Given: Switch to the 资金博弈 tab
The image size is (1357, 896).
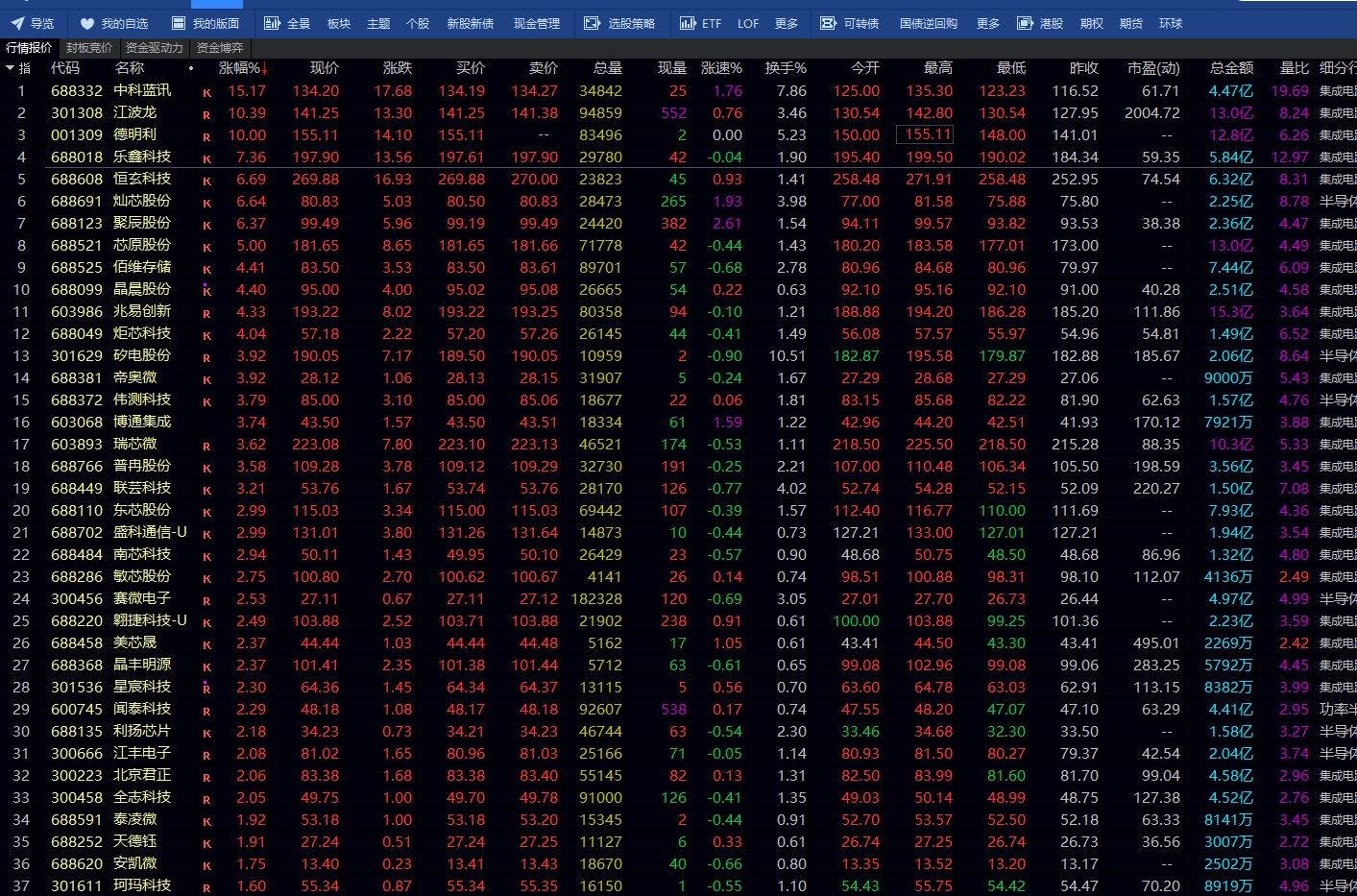Looking at the screenshot, I should click(220, 47).
